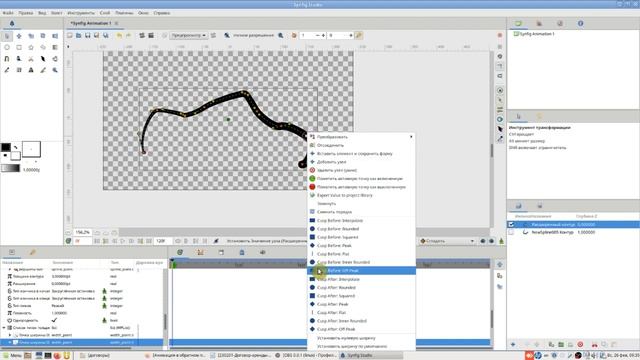This screenshot has height=360, width=640.
Task: Select the Zoom tool in toolbox
Action: click(x=55, y=70)
